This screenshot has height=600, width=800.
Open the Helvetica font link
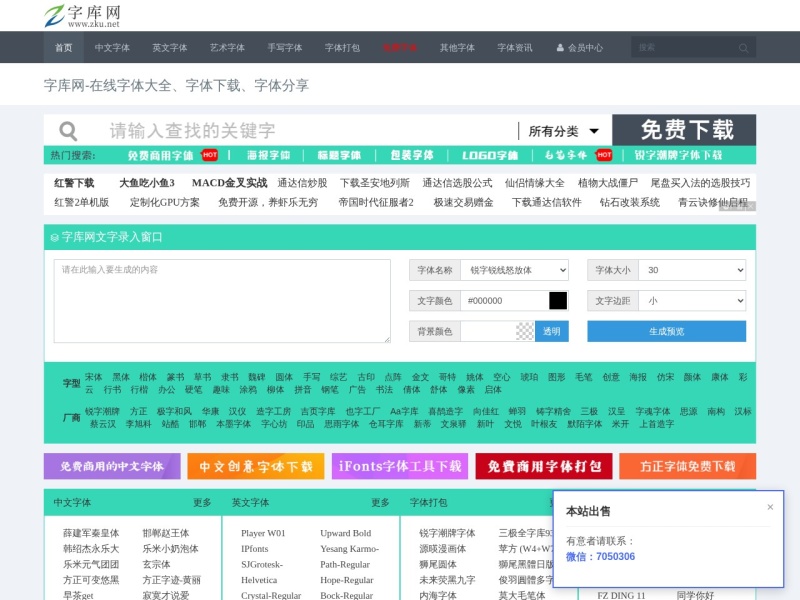[x=259, y=580]
